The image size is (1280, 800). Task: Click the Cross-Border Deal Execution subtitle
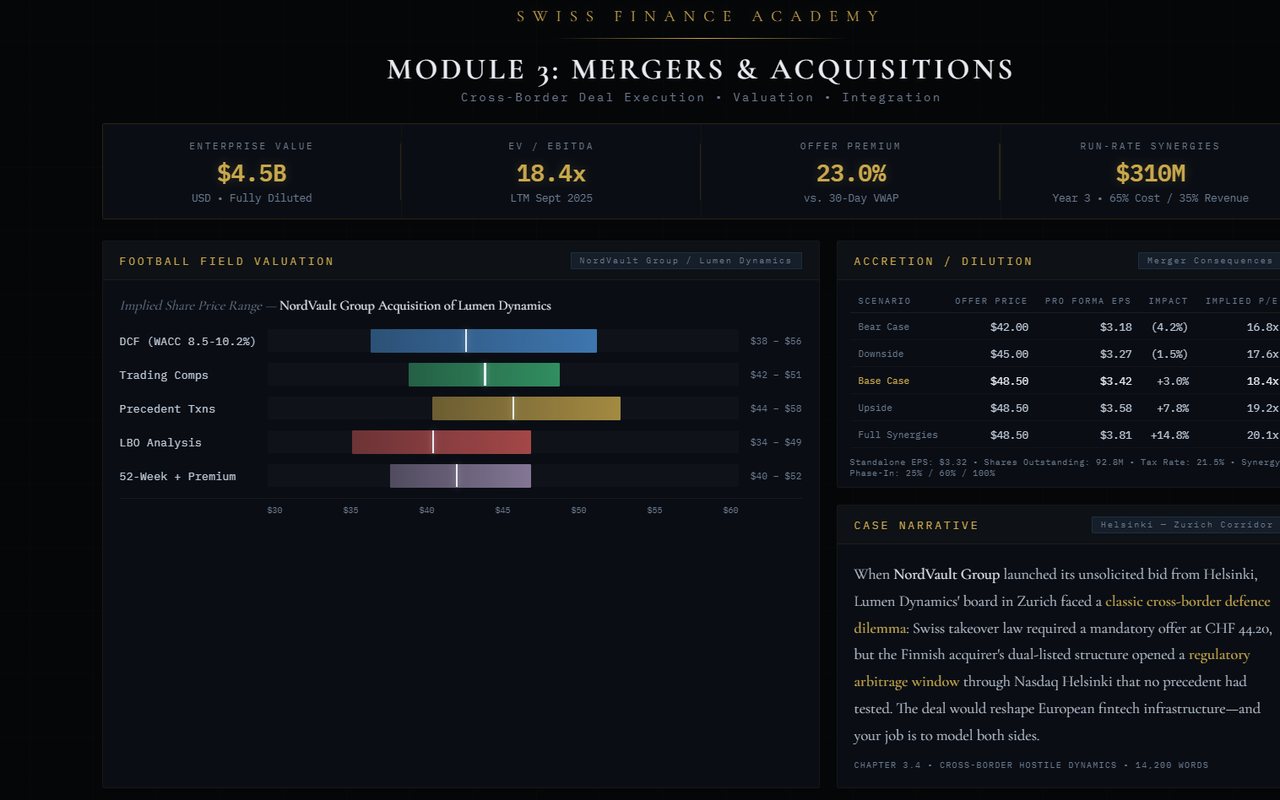pos(700,97)
